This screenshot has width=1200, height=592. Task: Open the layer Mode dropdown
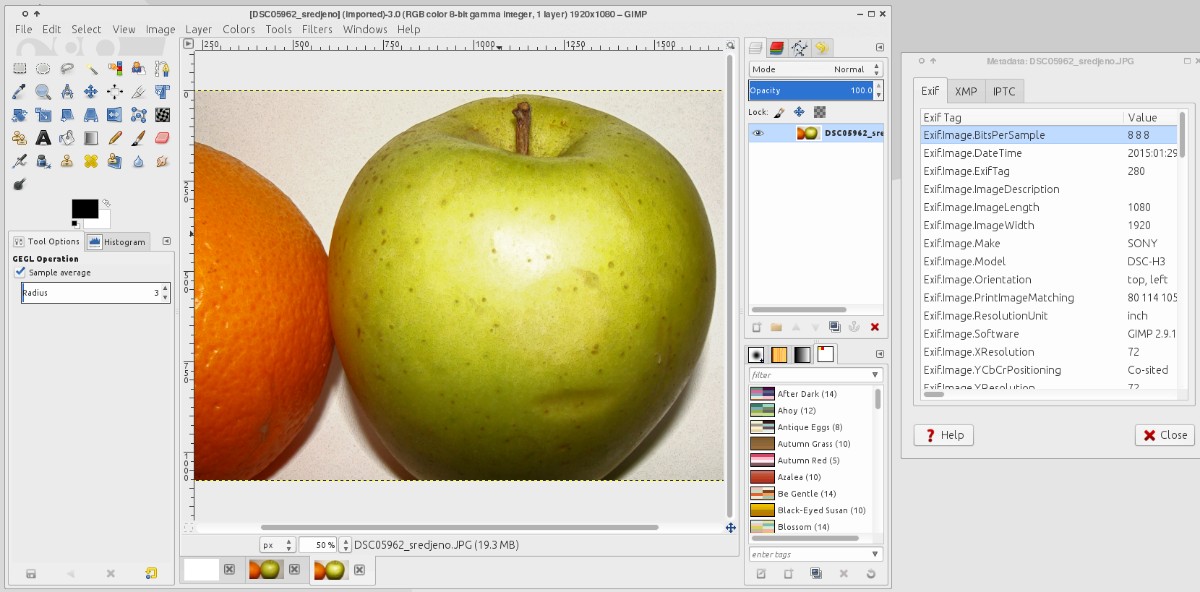tap(816, 69)
